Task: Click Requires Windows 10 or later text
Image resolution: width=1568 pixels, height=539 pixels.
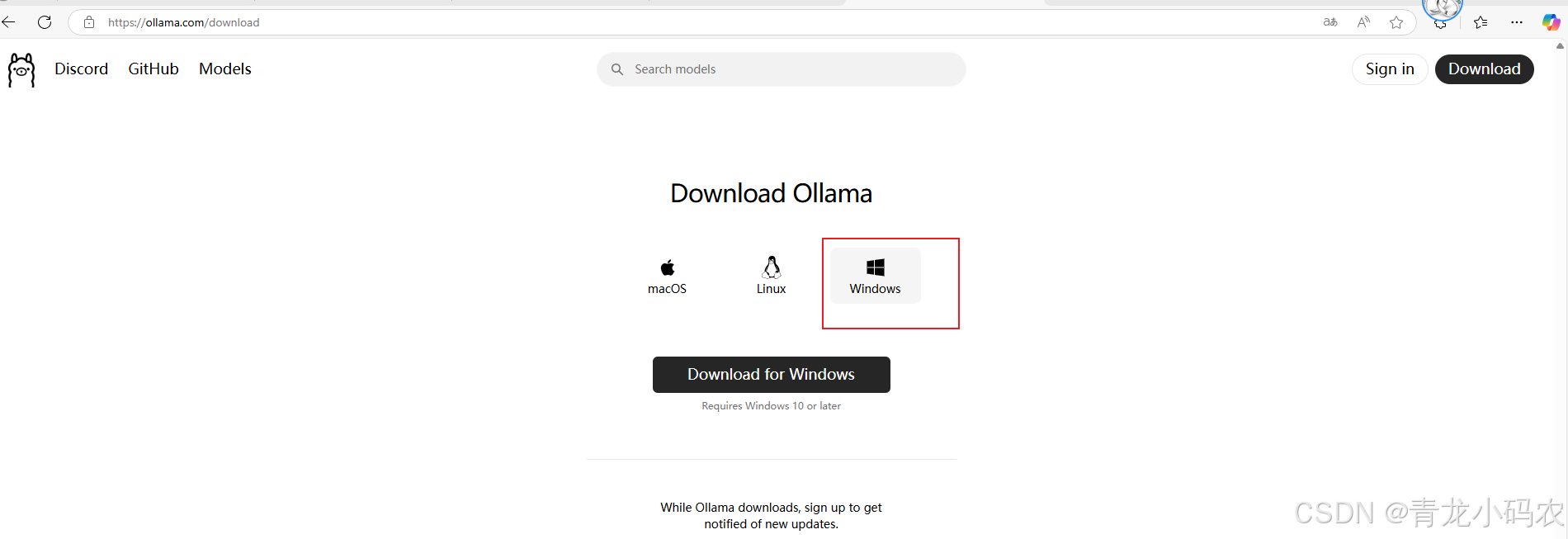Action: pyautogui.click(x=771, y=406)
